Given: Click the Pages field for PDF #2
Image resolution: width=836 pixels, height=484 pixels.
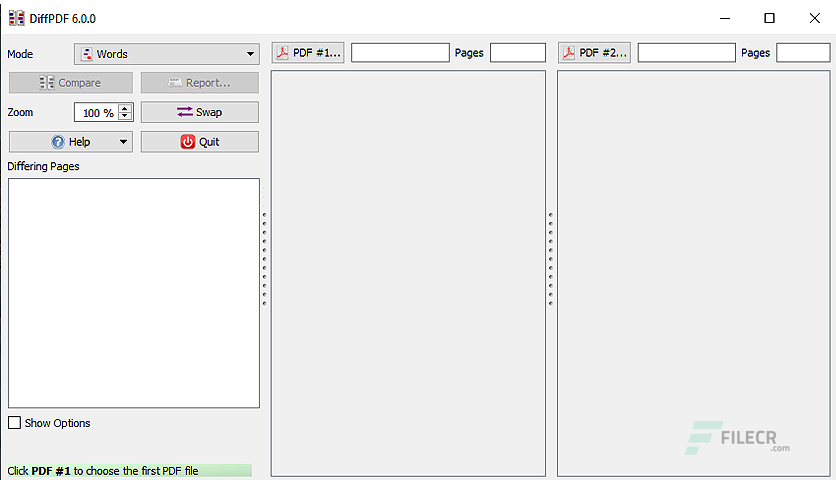Looking at the screenshot, I should 803,53.
